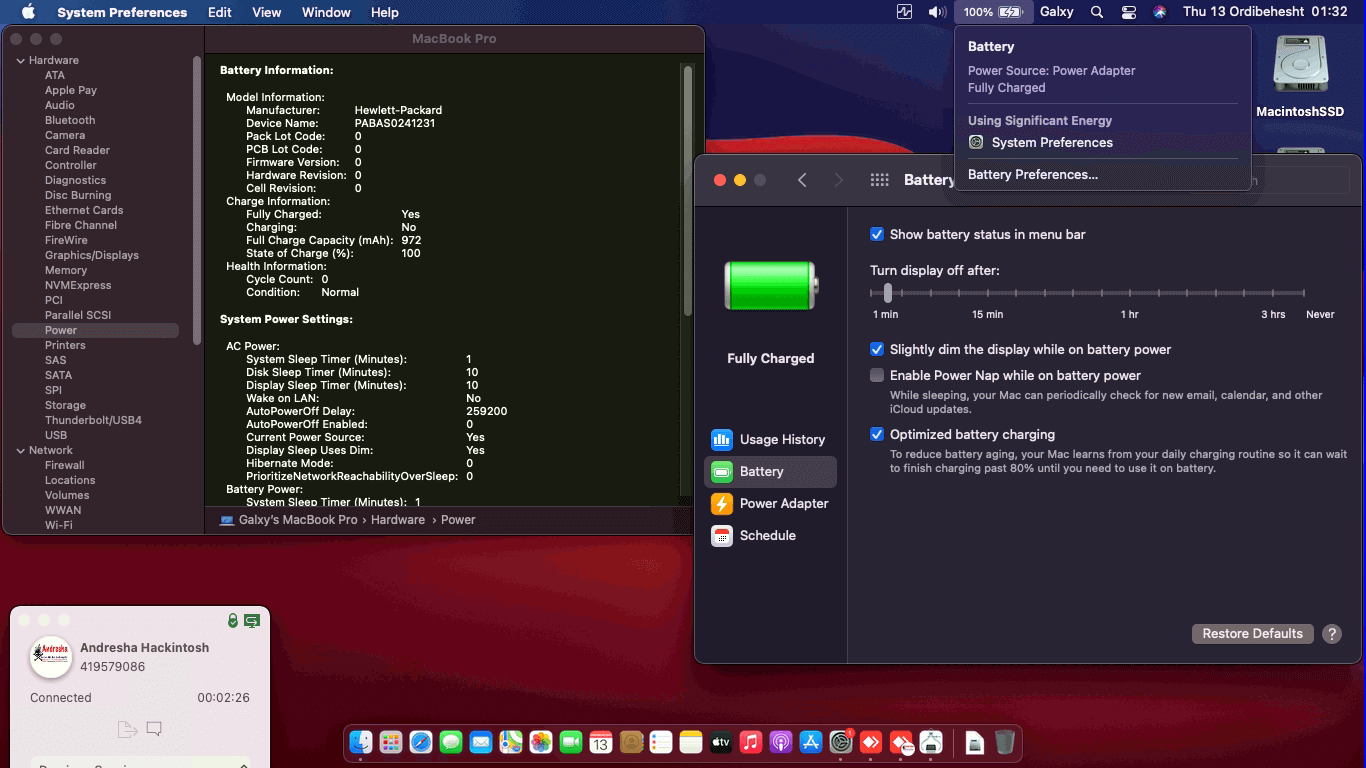
Task: Go back in System Preferences window
Action: (802, 180)
